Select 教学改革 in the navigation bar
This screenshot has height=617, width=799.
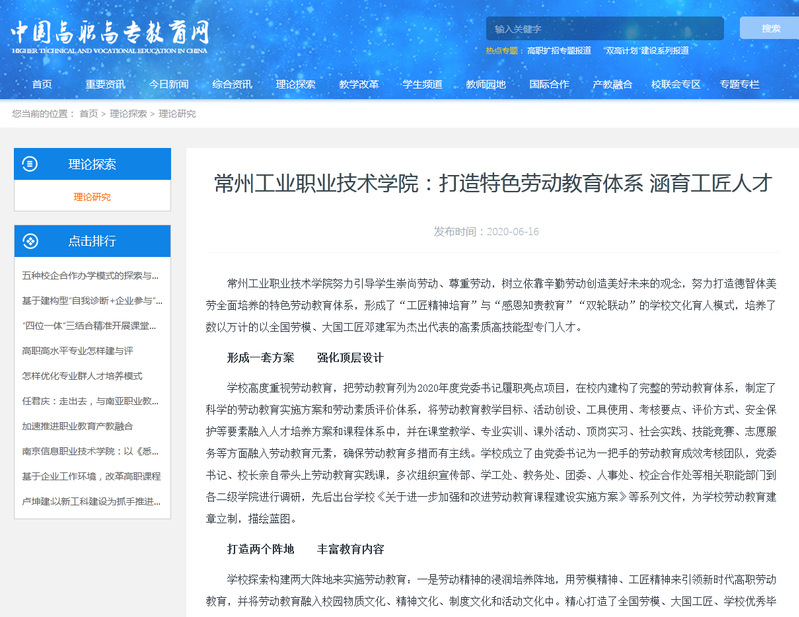359,84
